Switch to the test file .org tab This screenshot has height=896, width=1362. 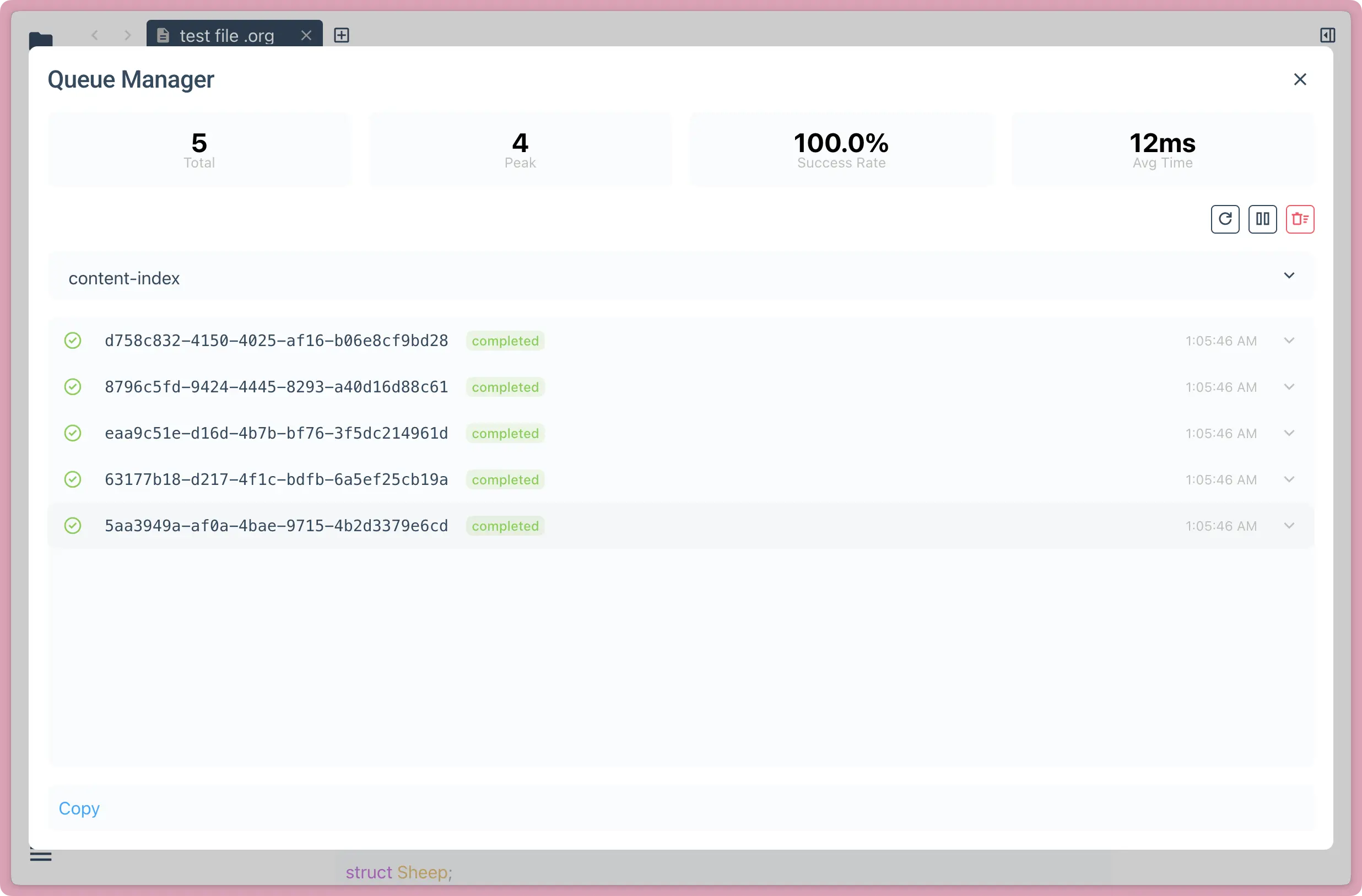pyautogui.click(x=226, y=35)
